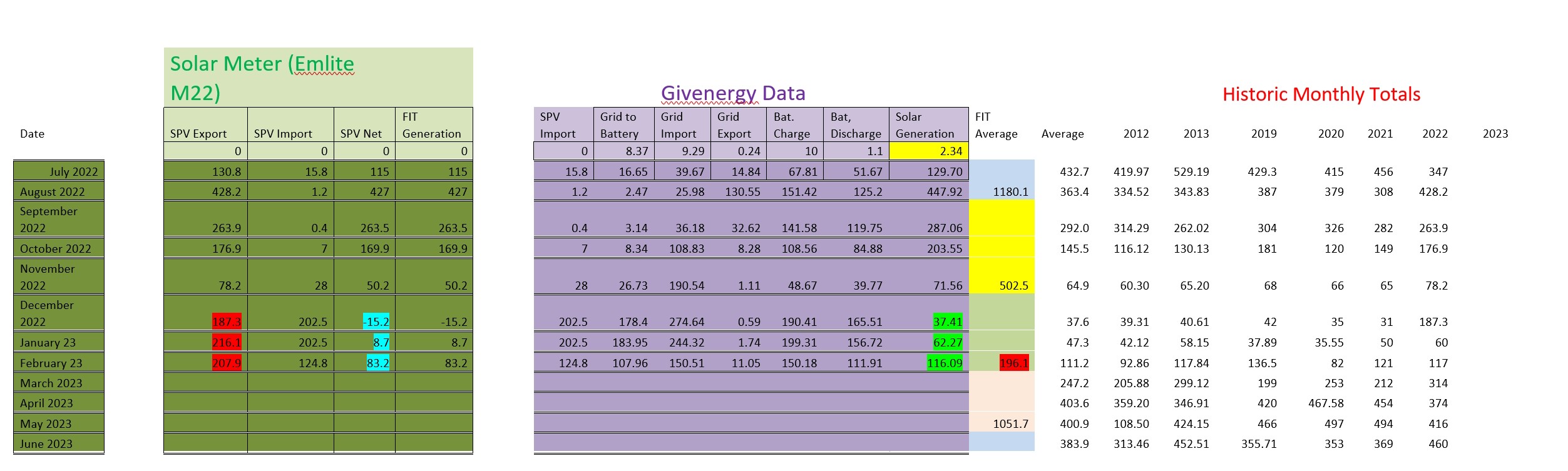Click the yellow Solar Generation cell 2.34
Viewport: 1568px width, 471px height.
[x=929, y=151]
